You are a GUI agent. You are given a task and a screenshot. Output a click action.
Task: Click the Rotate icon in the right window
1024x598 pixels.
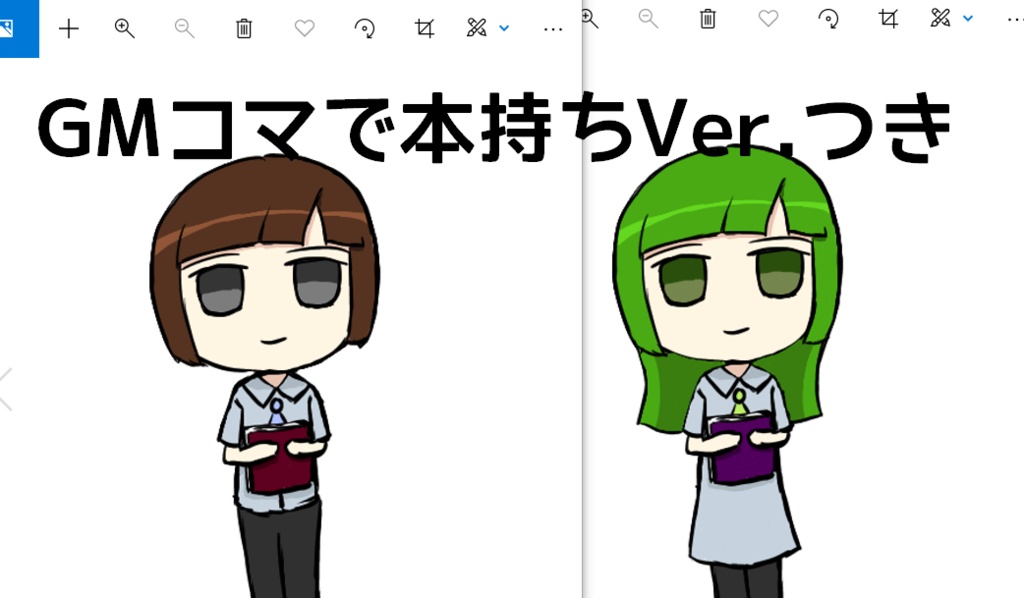(826, 18)
